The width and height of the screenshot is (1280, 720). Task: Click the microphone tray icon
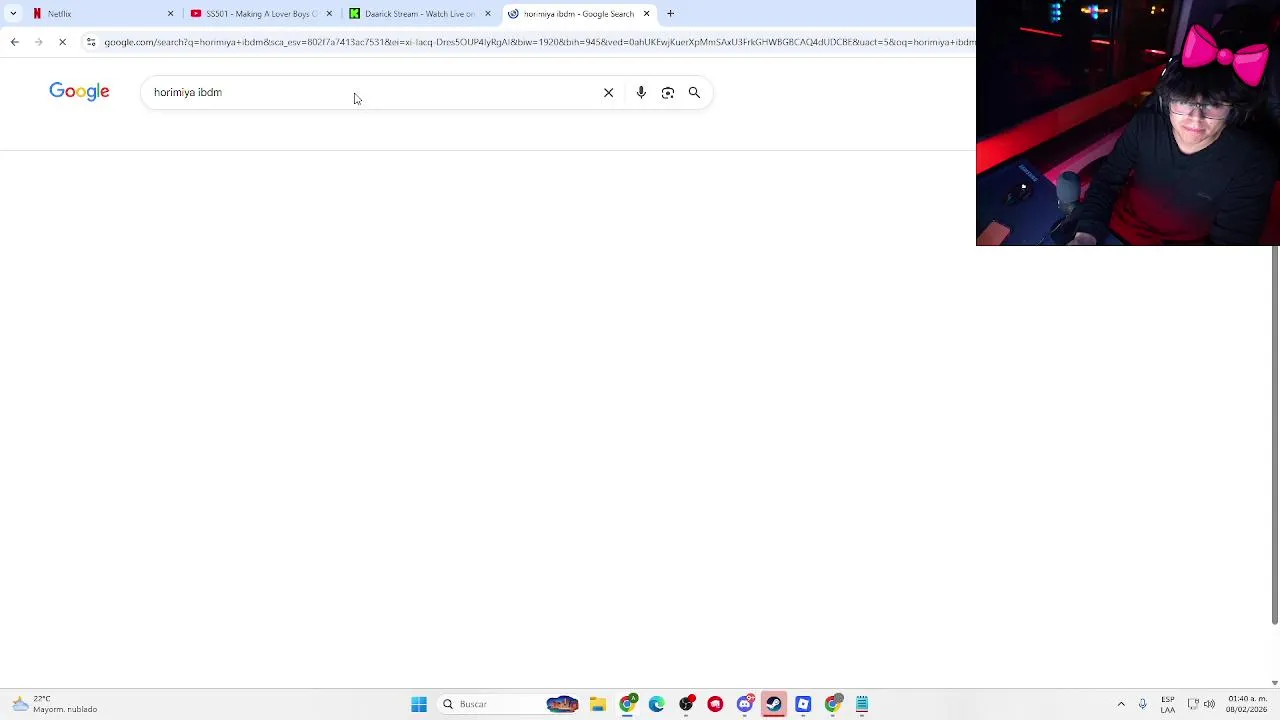point(1142,704)
